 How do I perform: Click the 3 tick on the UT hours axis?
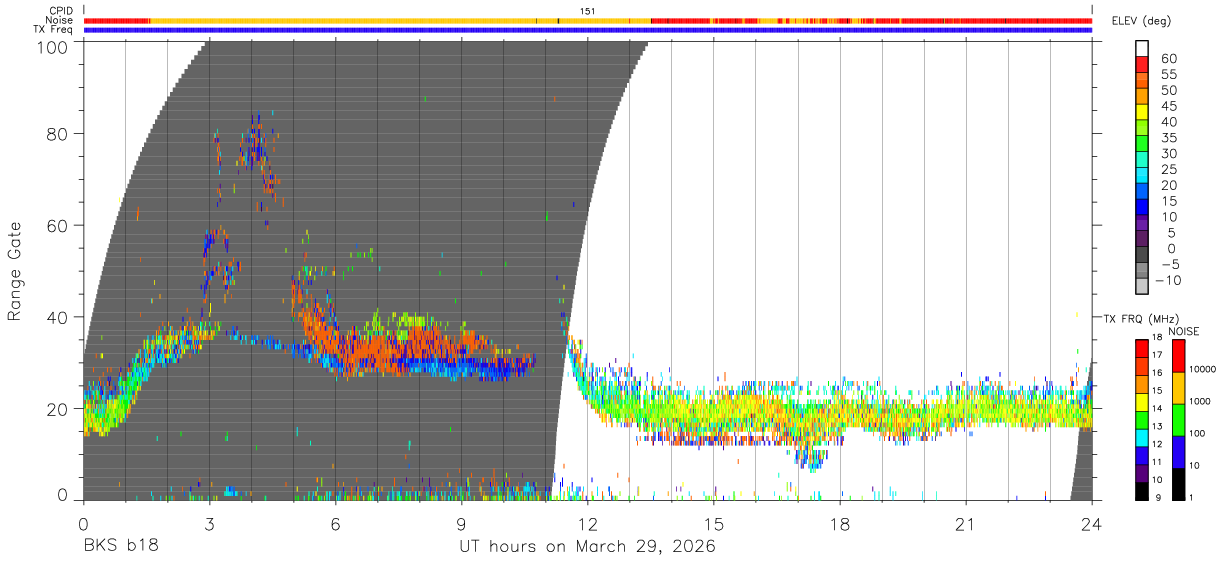pos(209,524)
